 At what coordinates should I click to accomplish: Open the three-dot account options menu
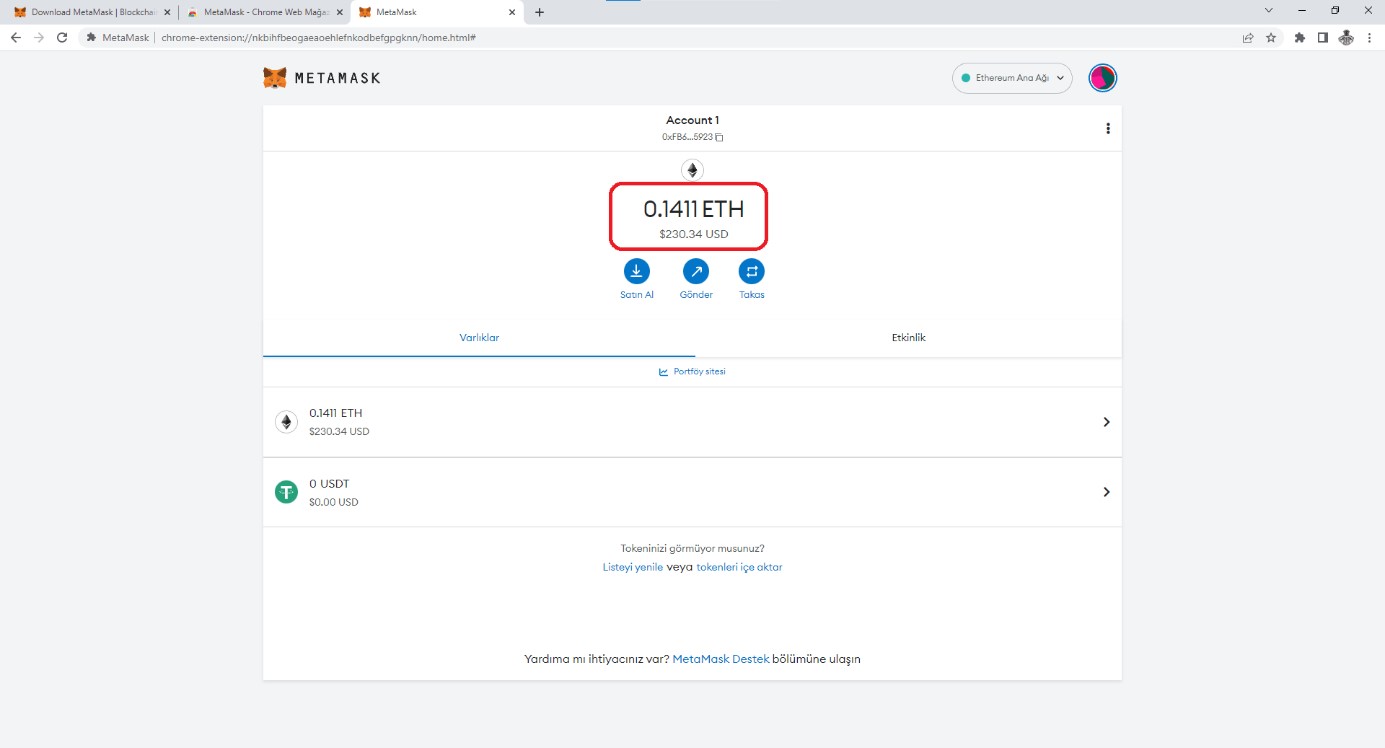click(x=1107, y=128)
